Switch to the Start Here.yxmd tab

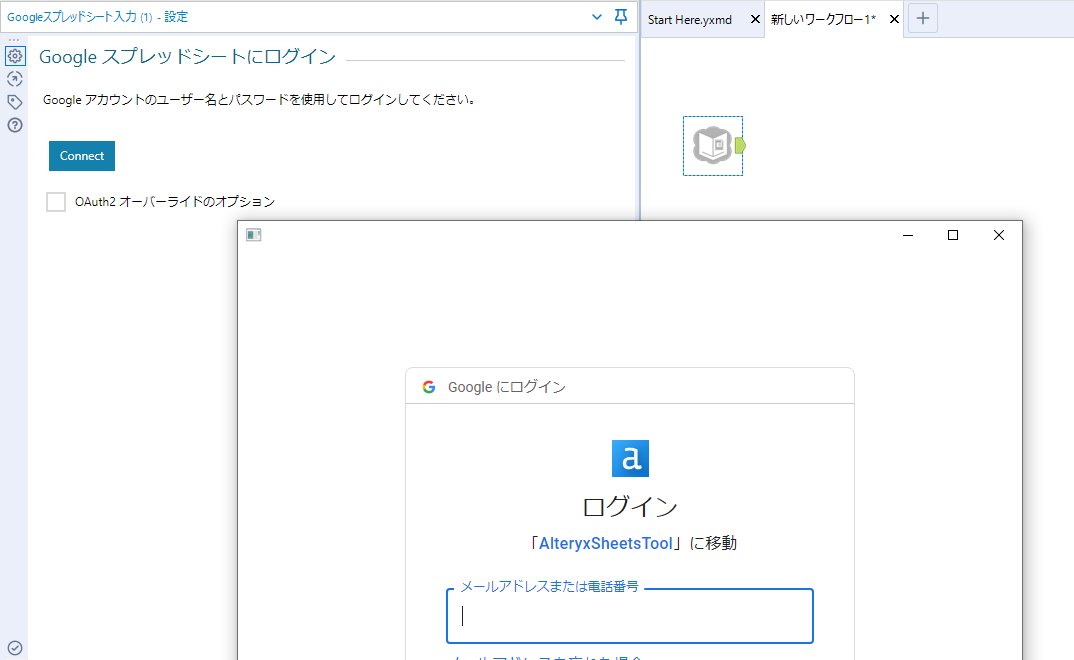coord(690,20)
